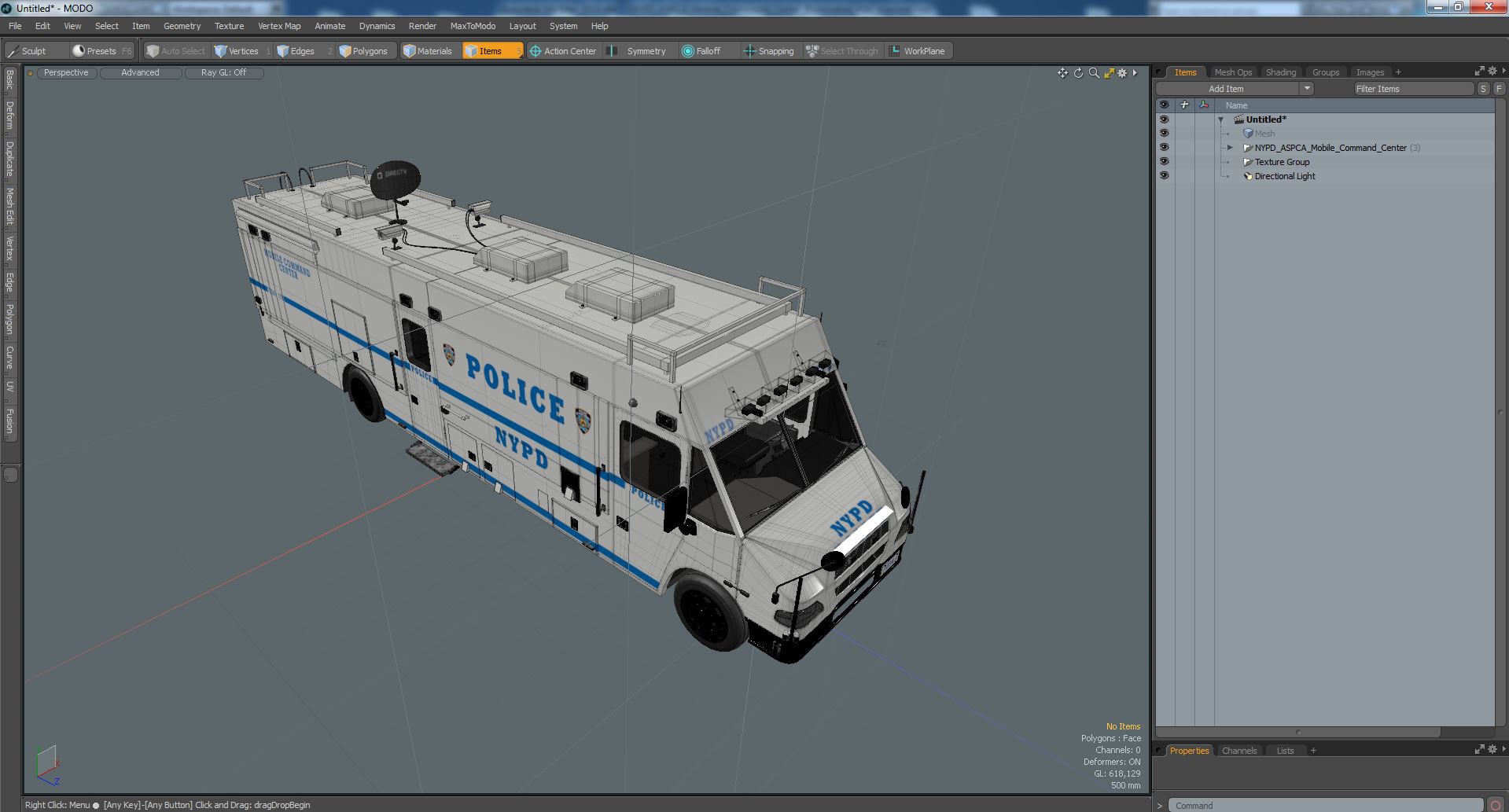This screenshot has width=1509, height=812.
Task: Click the Items panel settings gear
Action: pyautogui.click(x=1492, y=72)
